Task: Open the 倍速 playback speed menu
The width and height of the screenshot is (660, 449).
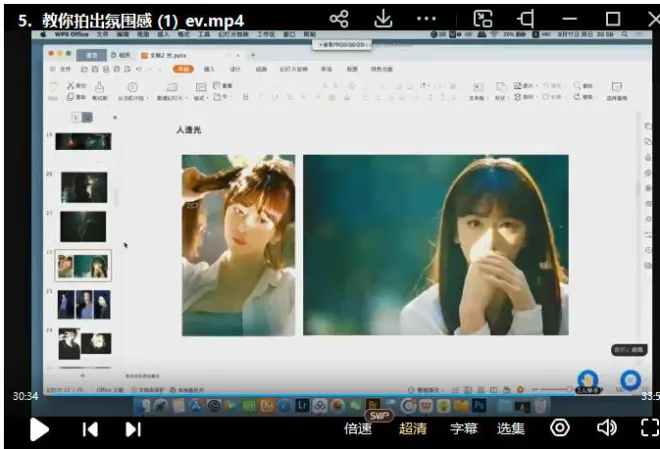Action: (x=358, y=429)
